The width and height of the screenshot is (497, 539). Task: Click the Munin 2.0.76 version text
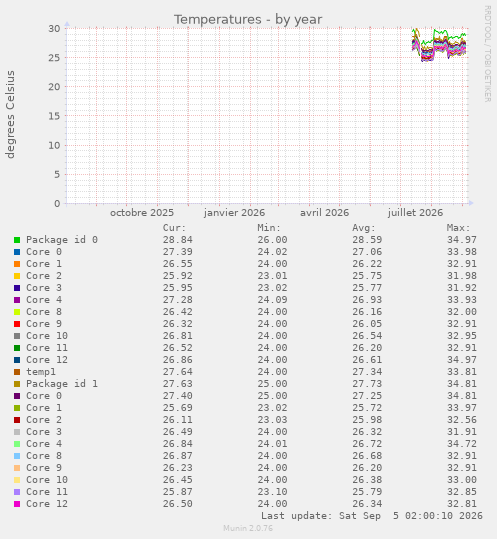(248, 528)
